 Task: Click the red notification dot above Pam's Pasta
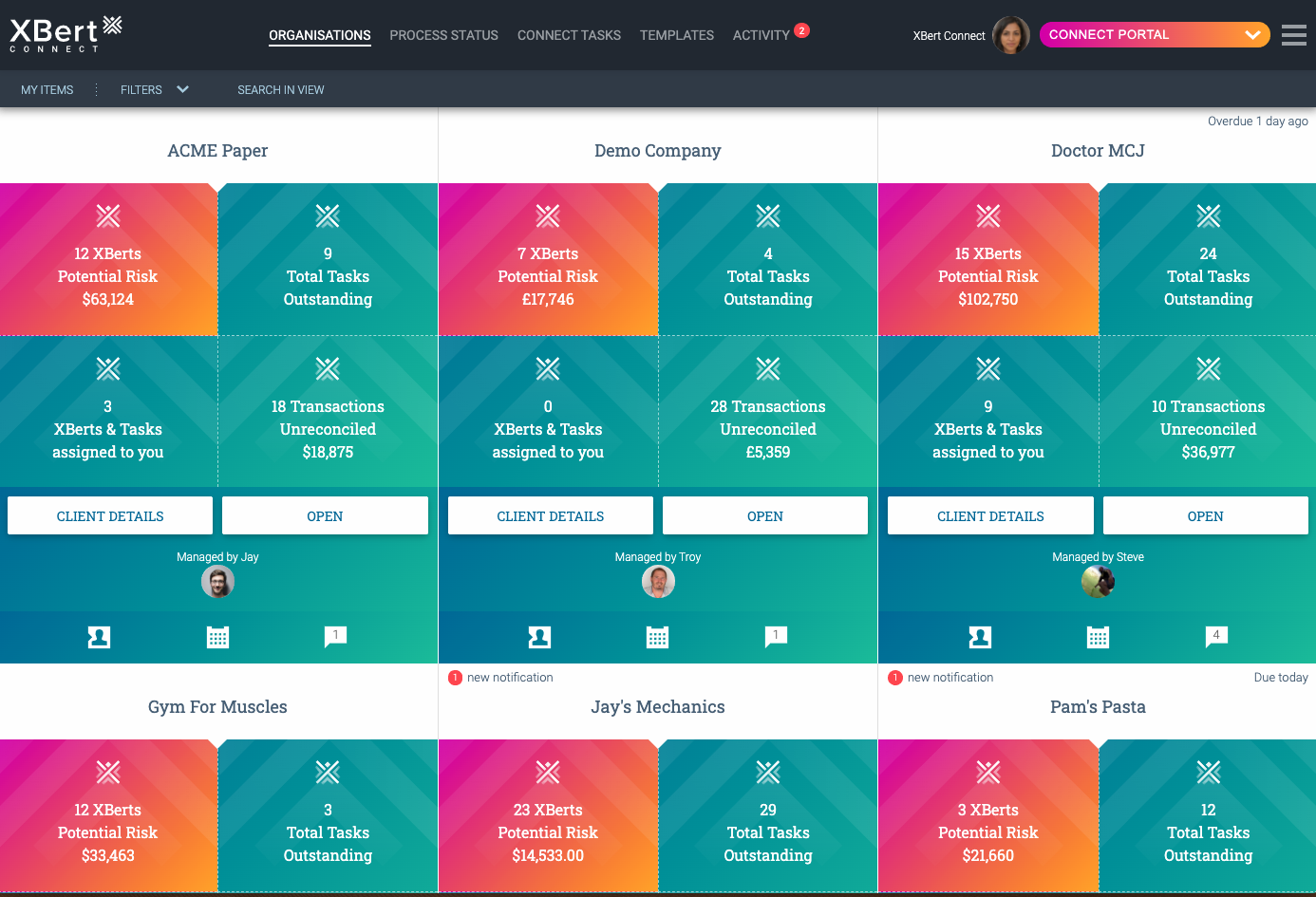[x=894, y=678]
